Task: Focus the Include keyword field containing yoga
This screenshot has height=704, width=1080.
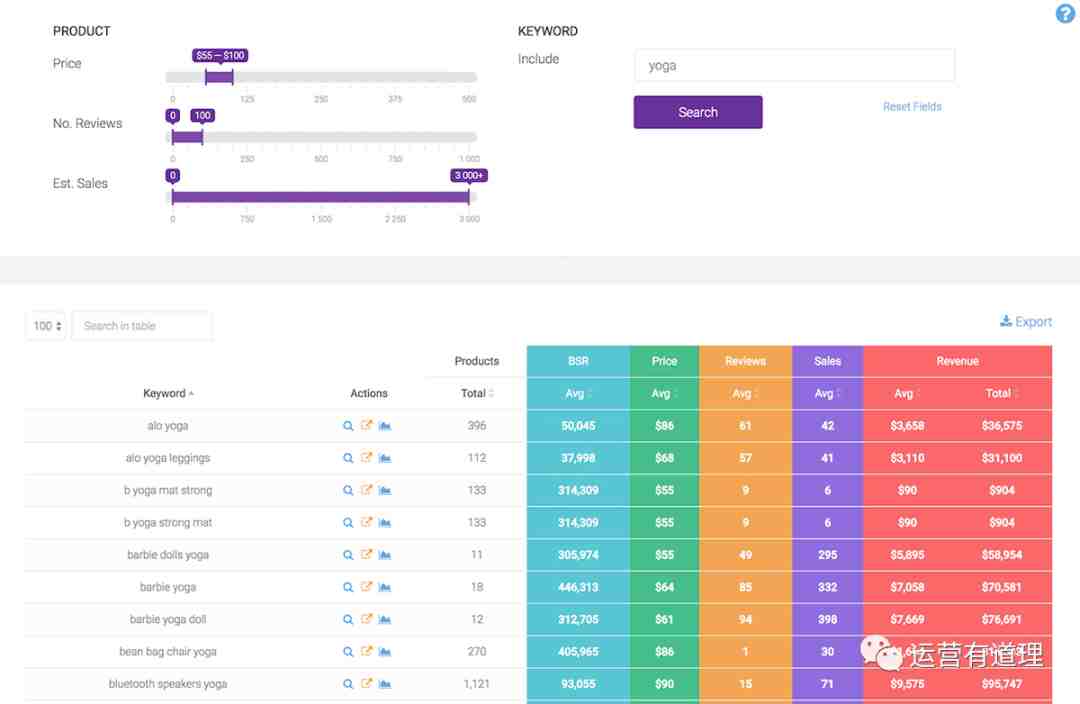Action: [794, 65]
